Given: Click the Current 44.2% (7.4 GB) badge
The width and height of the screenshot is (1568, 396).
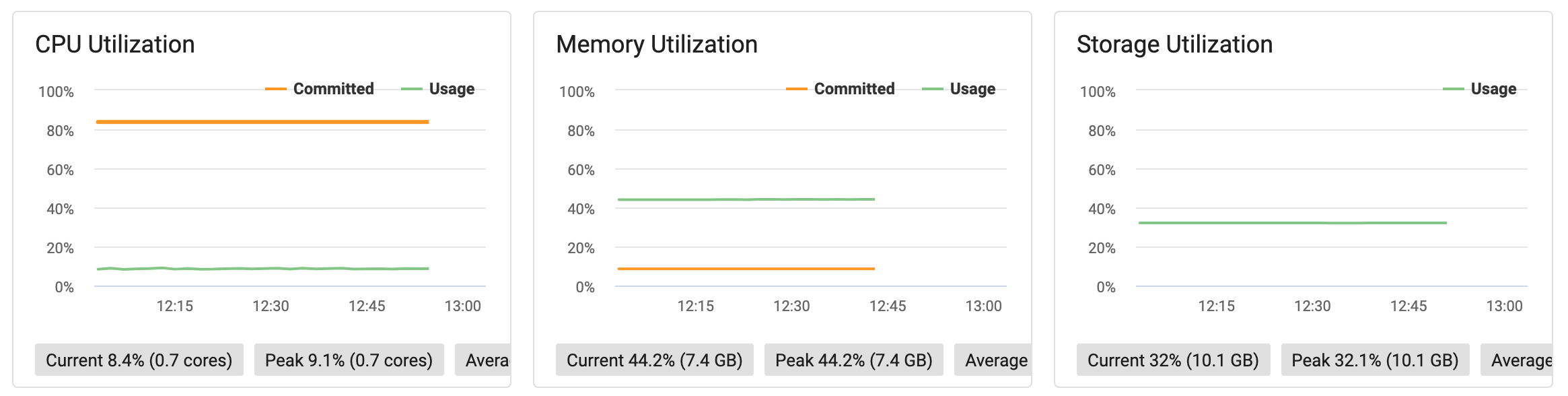Looking at the screenshot, I should [x=655, y=360].
